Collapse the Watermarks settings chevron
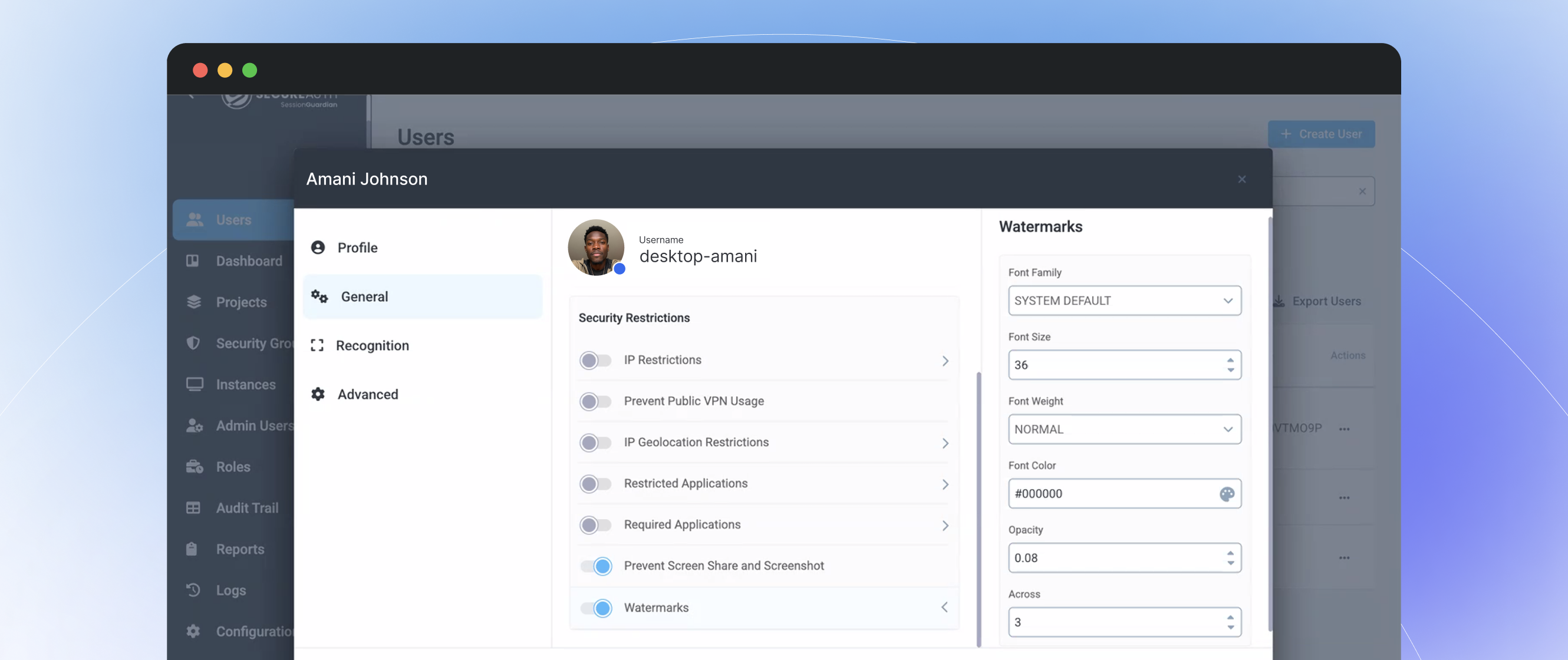 [x=945, y=607]
